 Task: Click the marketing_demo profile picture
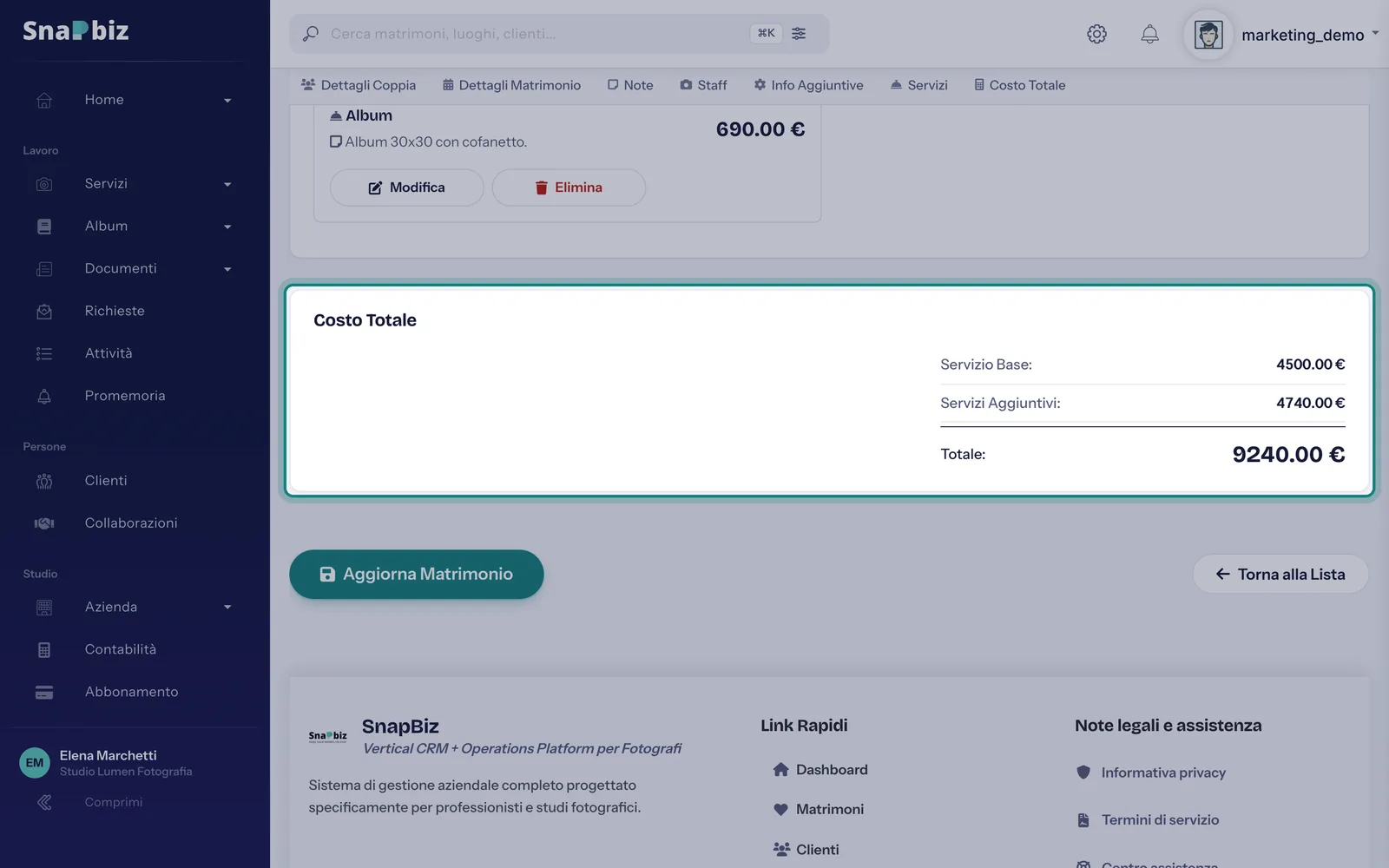click(x=1208, y=35)
